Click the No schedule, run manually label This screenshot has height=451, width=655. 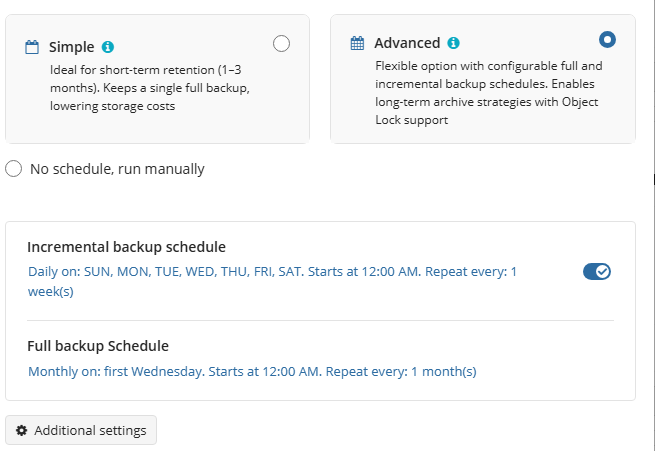coord(117,169)
